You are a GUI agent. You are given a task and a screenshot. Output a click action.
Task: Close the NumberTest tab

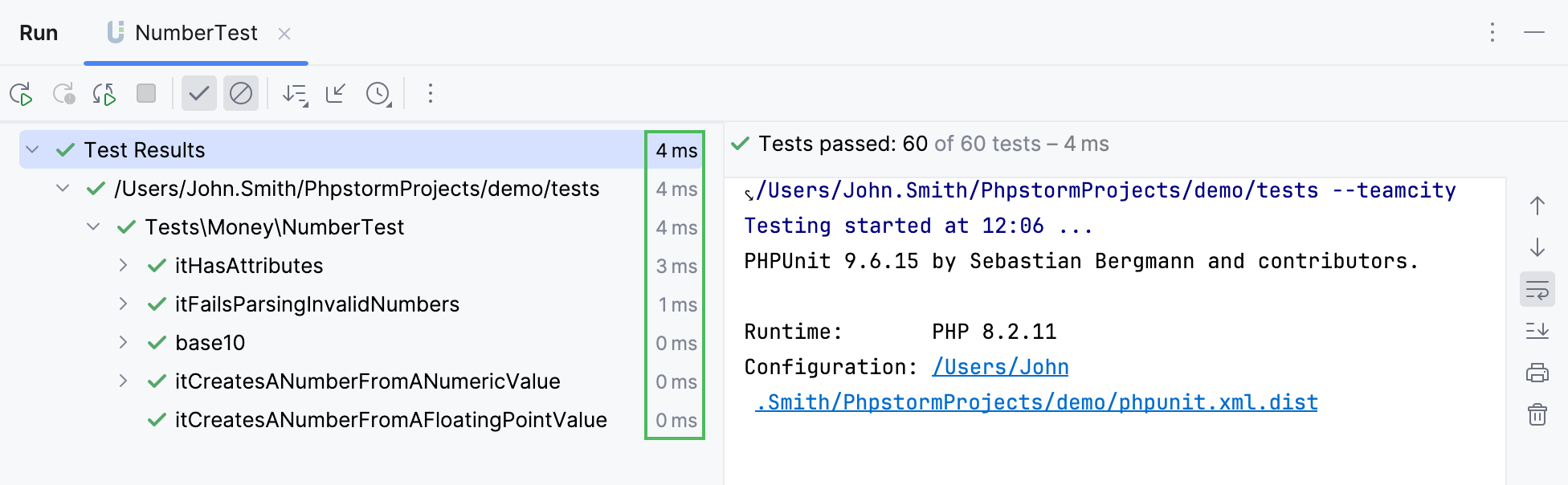(x=284, y=34)
